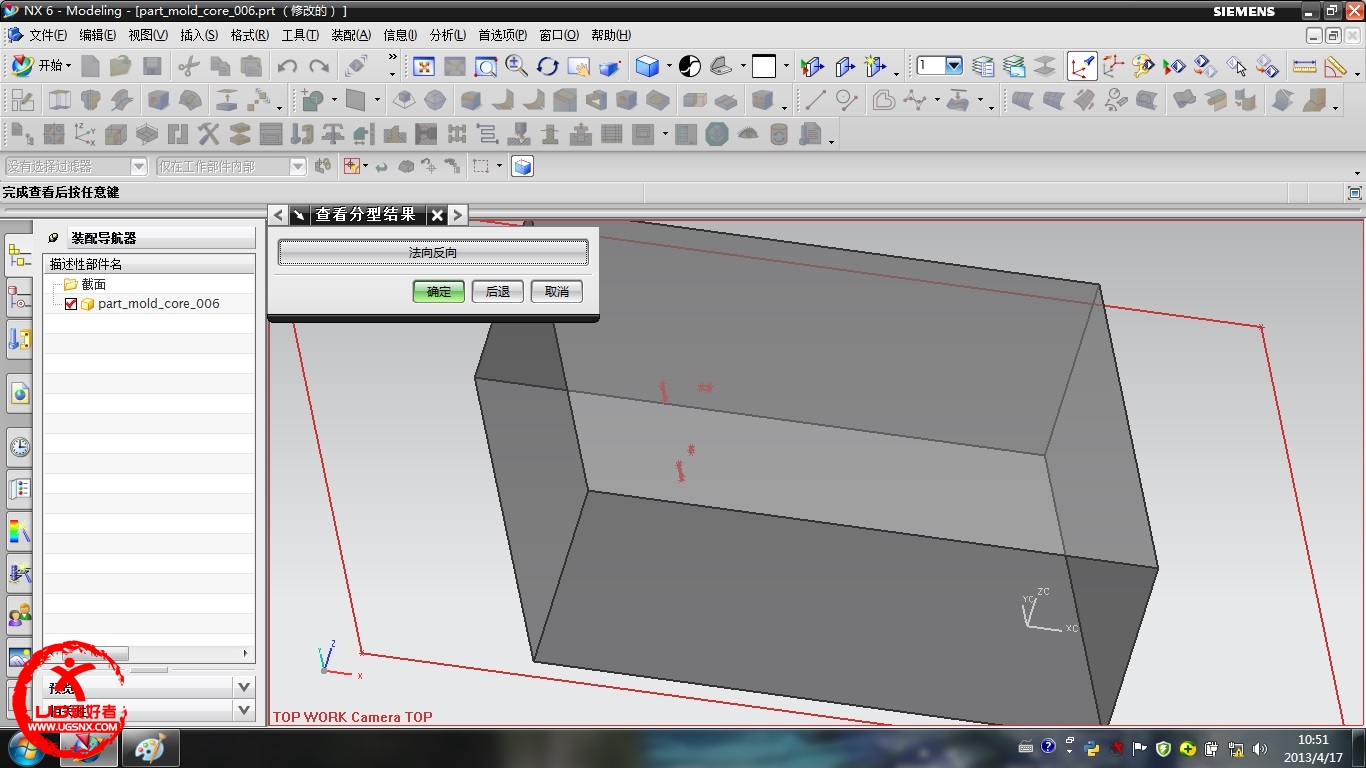This screenshot has height=768, width=1366.
Task: Click the Extrude icon
Action: [x=59, y=100]
